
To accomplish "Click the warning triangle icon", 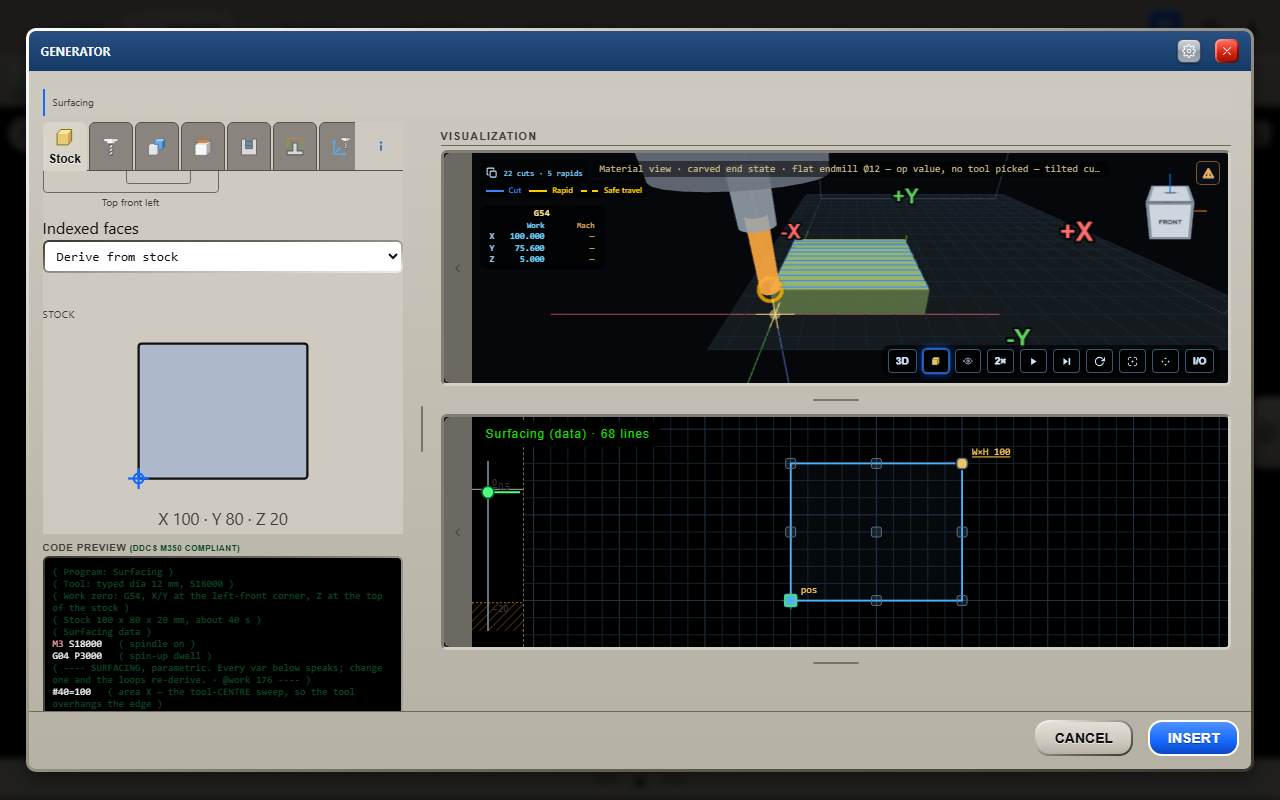I will pos(1208,173).
